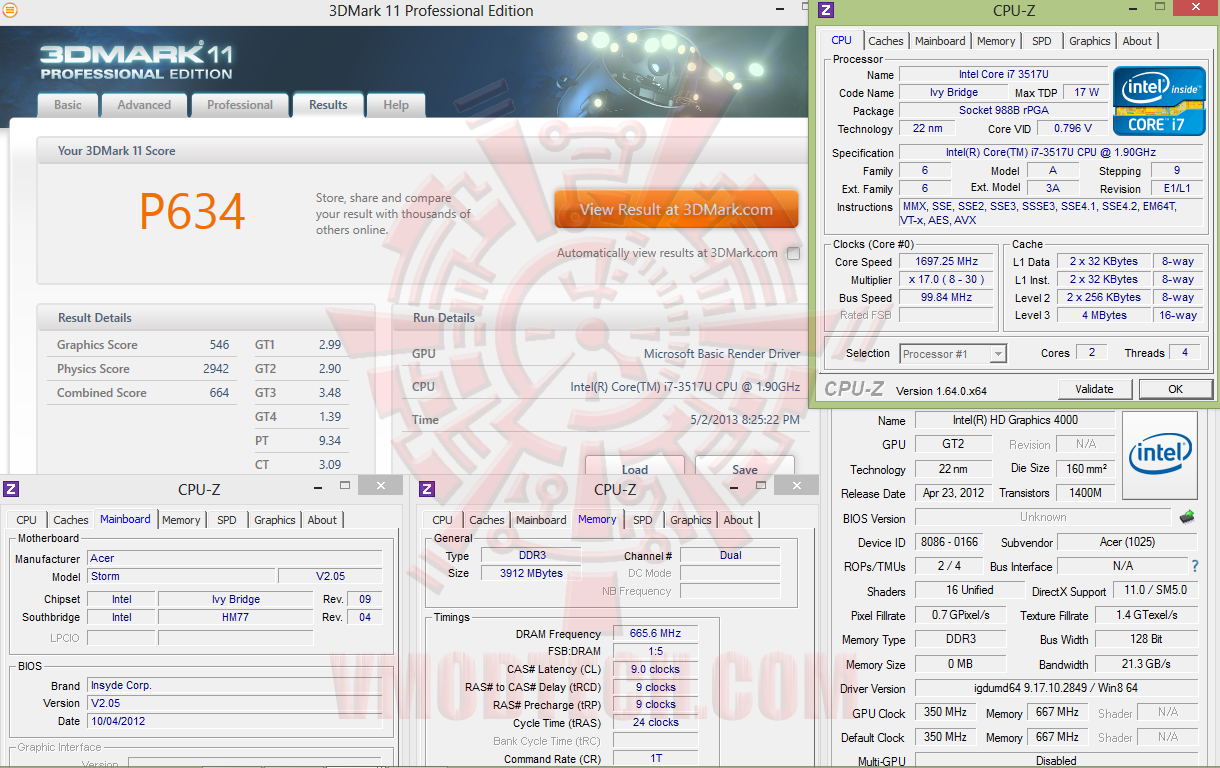
Task: Click the DRAM Frequency 665.6 MHz field
Action: [654, 634]
